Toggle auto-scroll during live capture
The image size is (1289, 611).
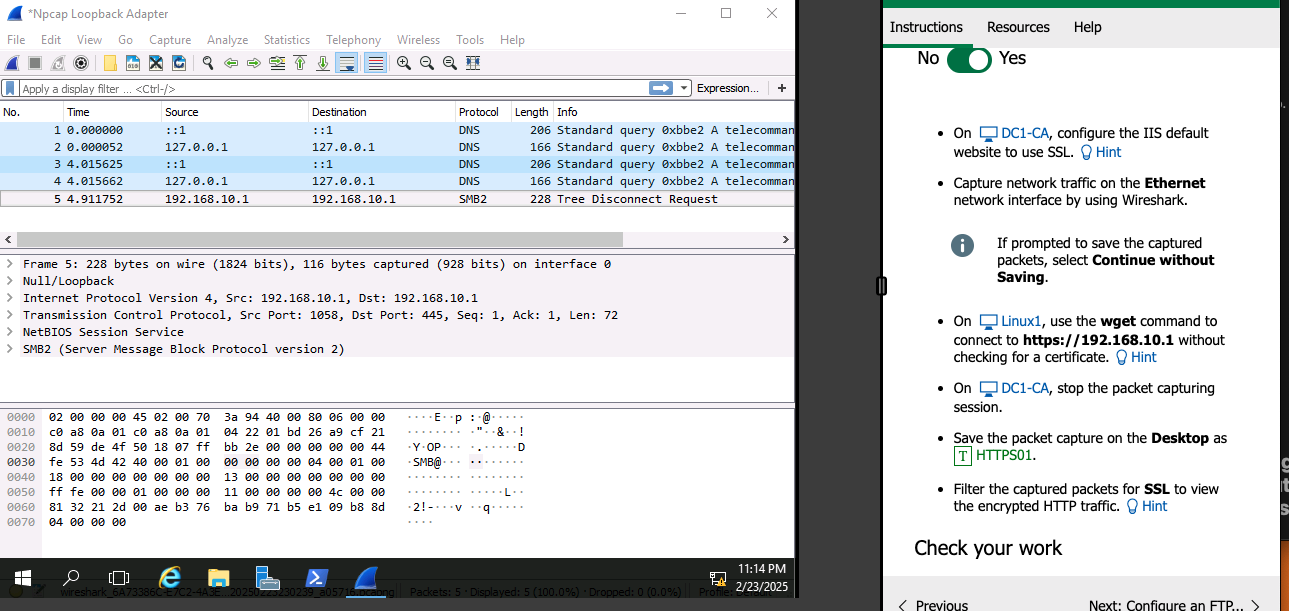(x=347, y=63)
